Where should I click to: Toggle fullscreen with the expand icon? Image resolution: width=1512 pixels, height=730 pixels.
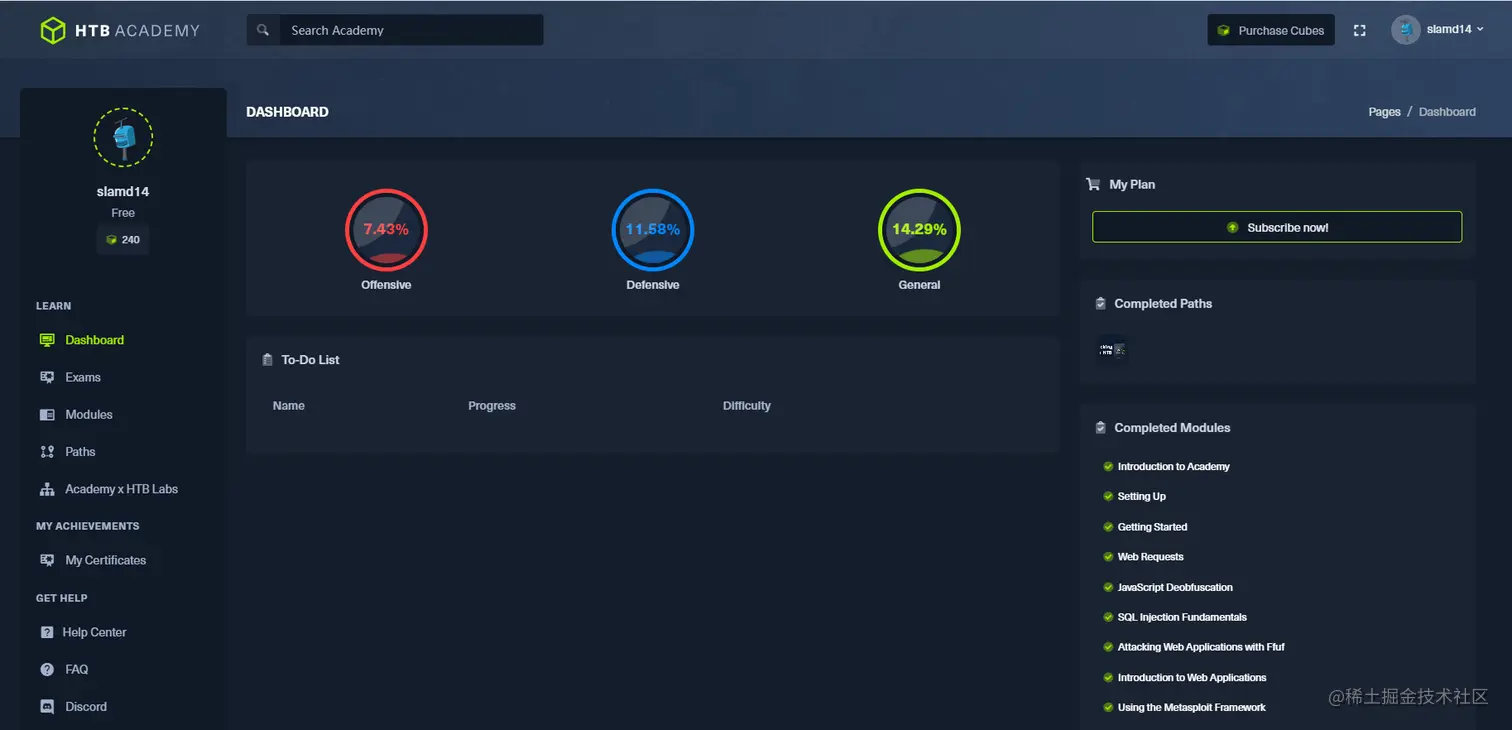1359,30
